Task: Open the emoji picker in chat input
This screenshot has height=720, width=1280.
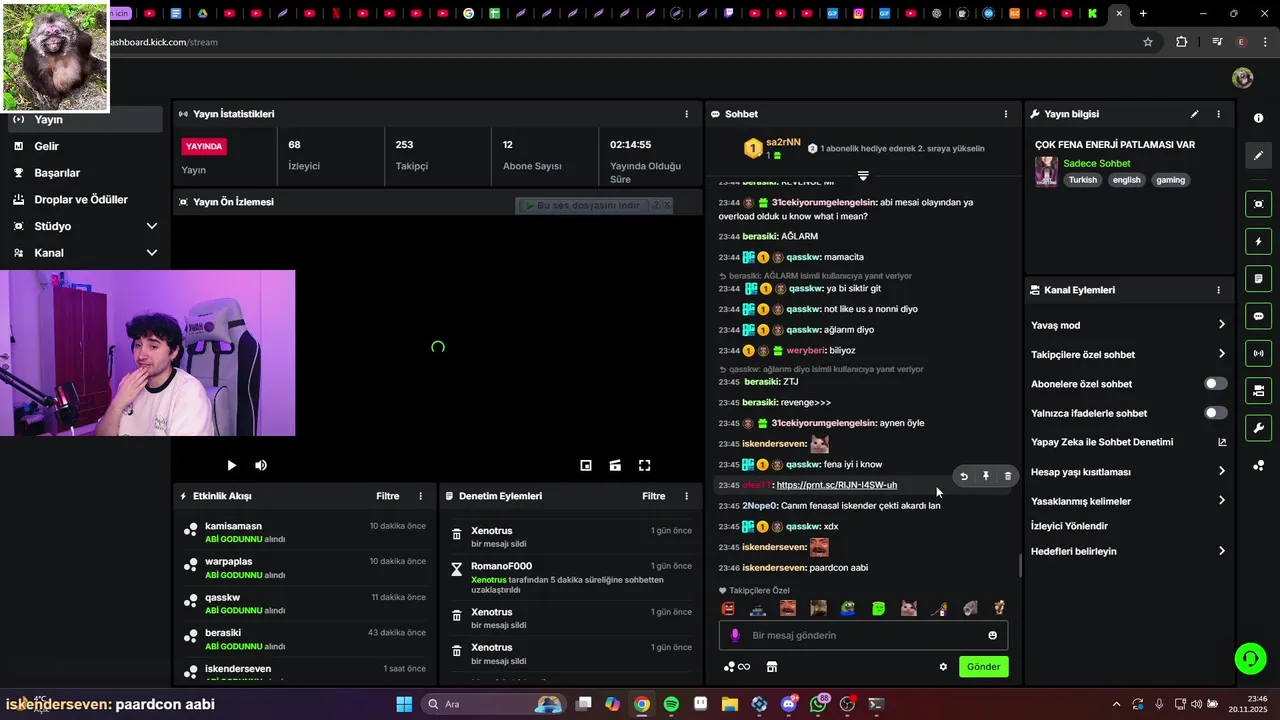Action: (992, 635)
